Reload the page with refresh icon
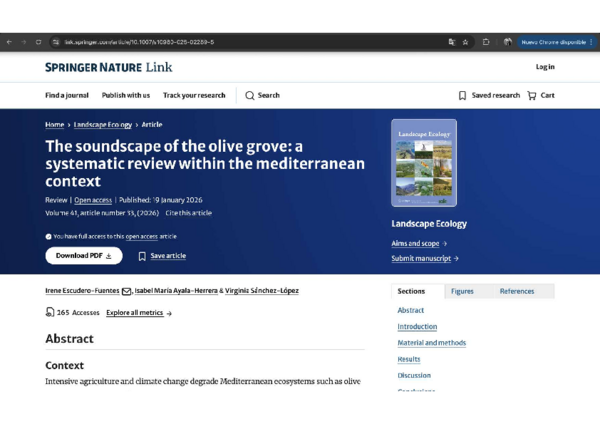Screen dimensions: 600x424 click(x=38, y=42)
